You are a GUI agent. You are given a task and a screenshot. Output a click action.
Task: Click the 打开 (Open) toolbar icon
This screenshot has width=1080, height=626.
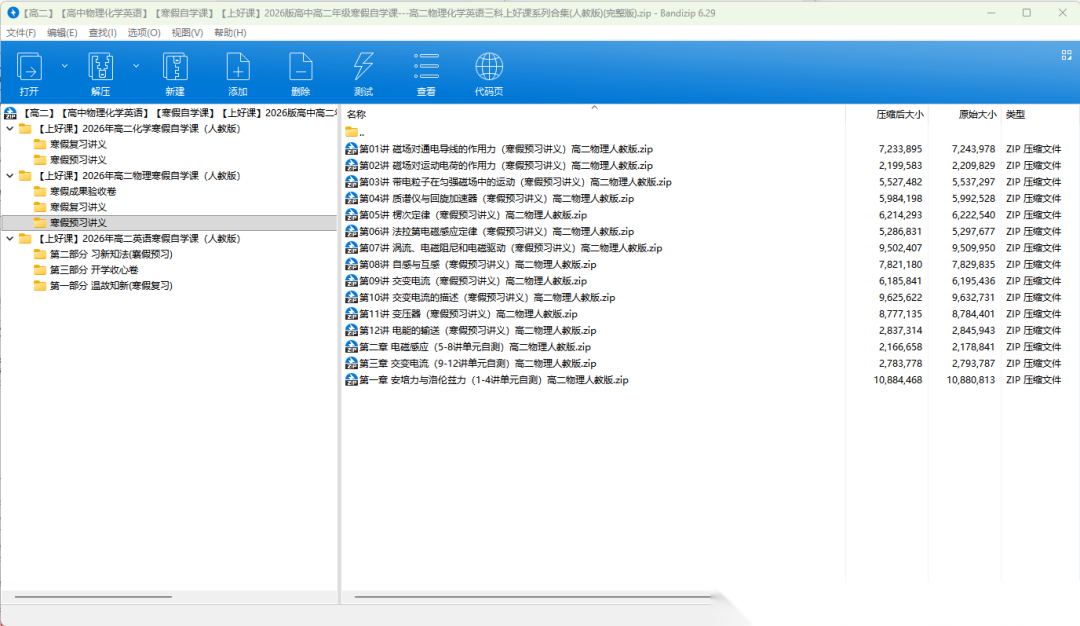[x=30, y=68]
